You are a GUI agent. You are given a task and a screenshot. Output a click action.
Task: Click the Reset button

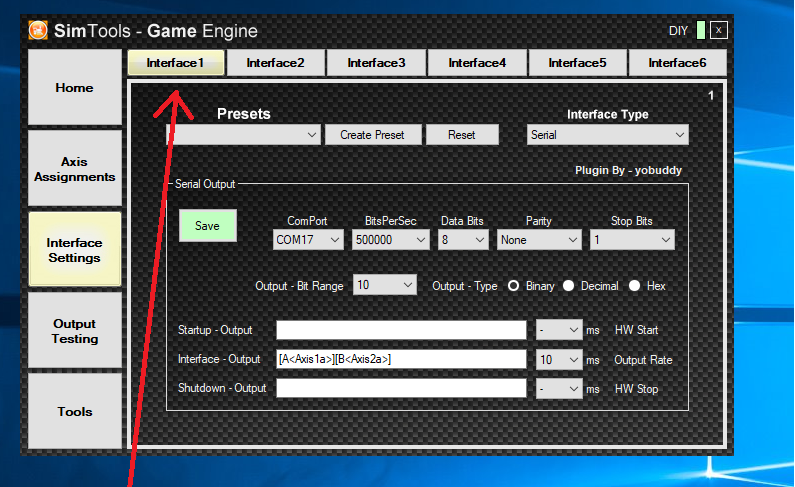coord(462,135)
